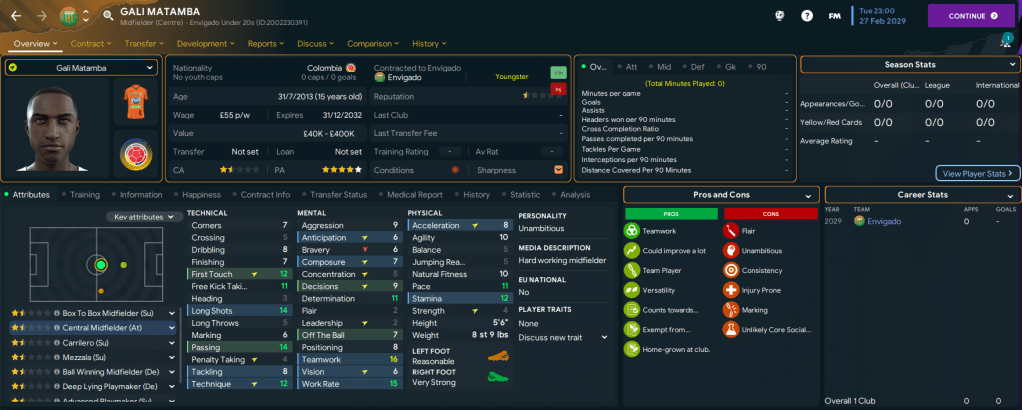Click the help question mark icon
The height and width of the screenshot is (410, 1022).
(807, 16)
